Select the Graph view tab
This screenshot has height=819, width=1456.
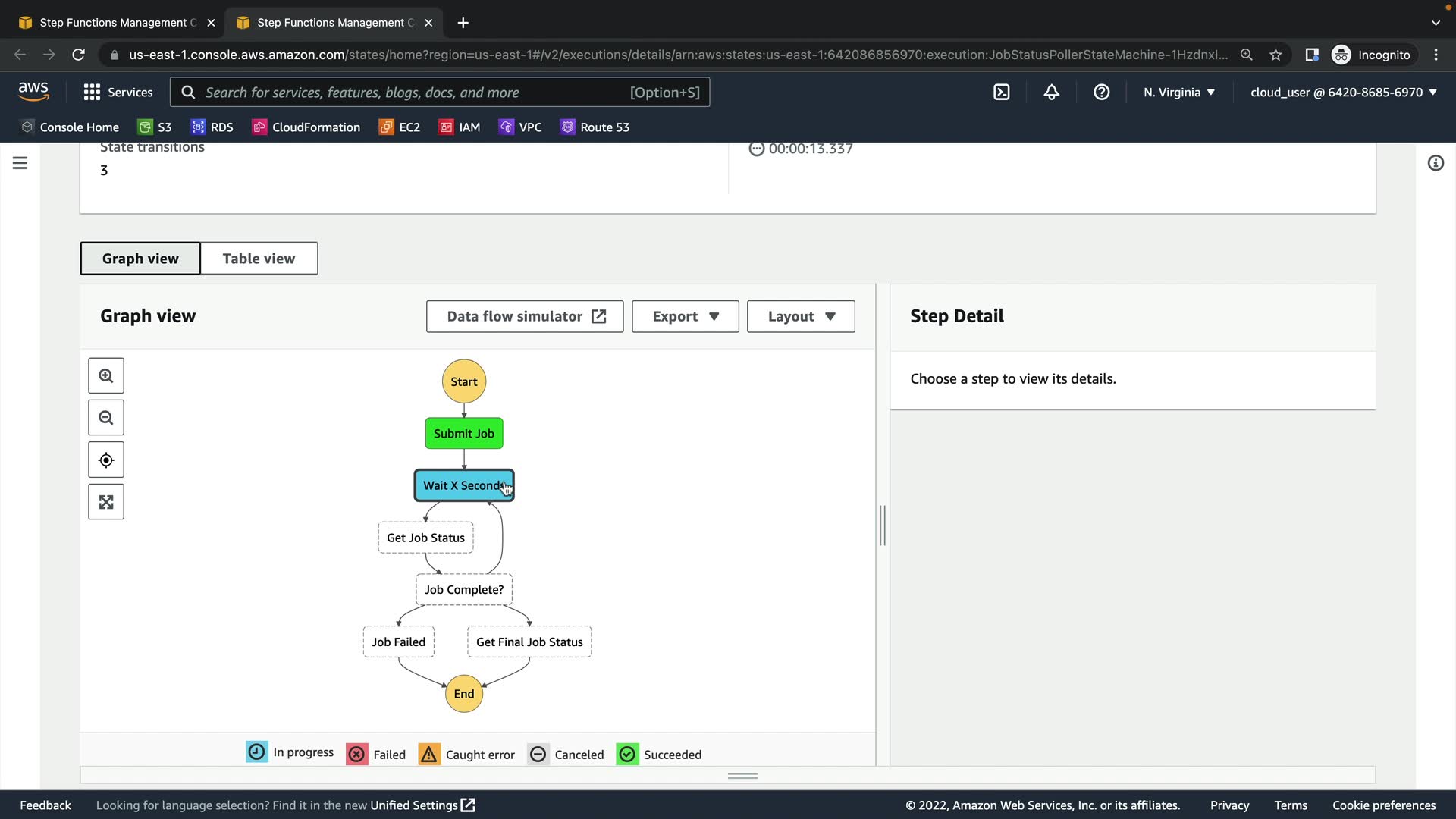[140, 259]
